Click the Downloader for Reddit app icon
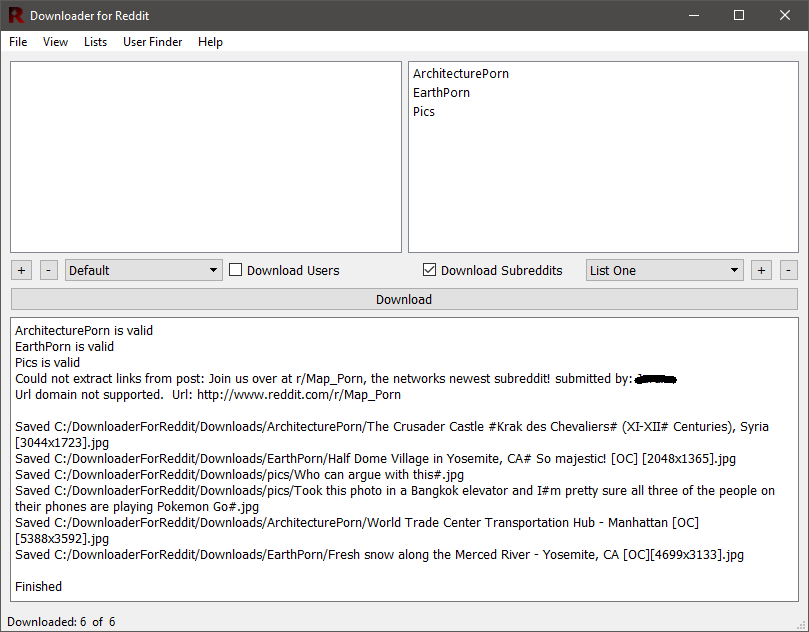The width and height of the screenshot is (809, 632). [x=16, y=15]
